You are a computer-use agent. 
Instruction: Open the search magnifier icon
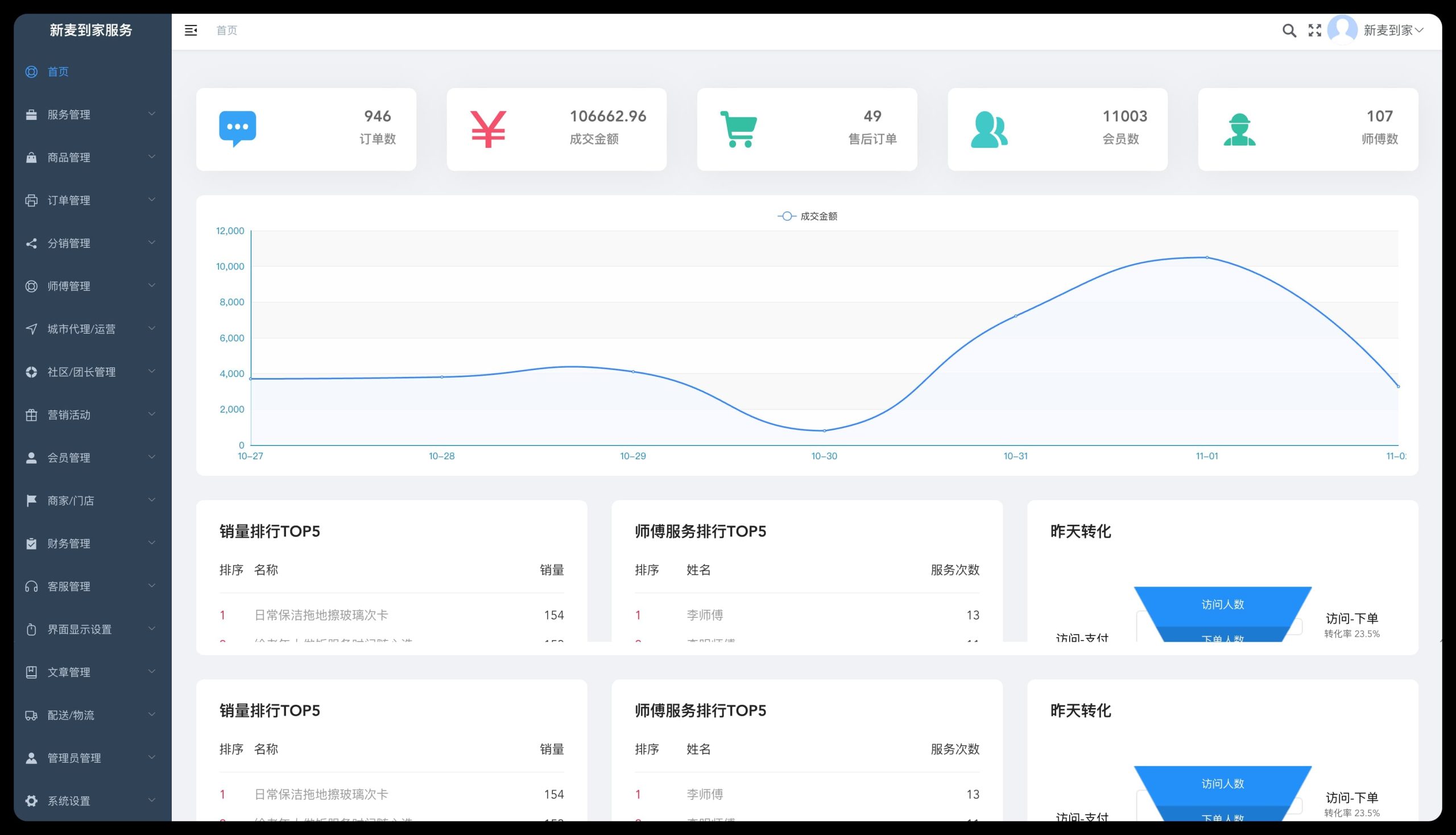point(1288,30)
